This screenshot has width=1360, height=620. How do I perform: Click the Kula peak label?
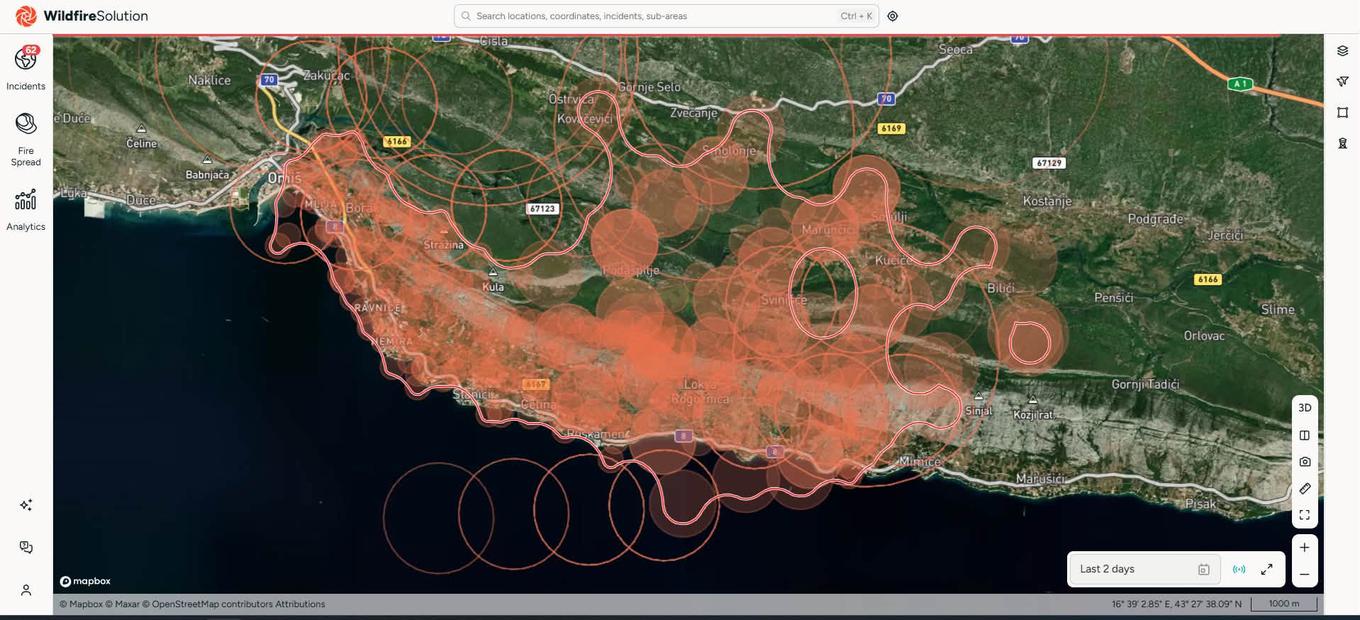pos(493,287)
